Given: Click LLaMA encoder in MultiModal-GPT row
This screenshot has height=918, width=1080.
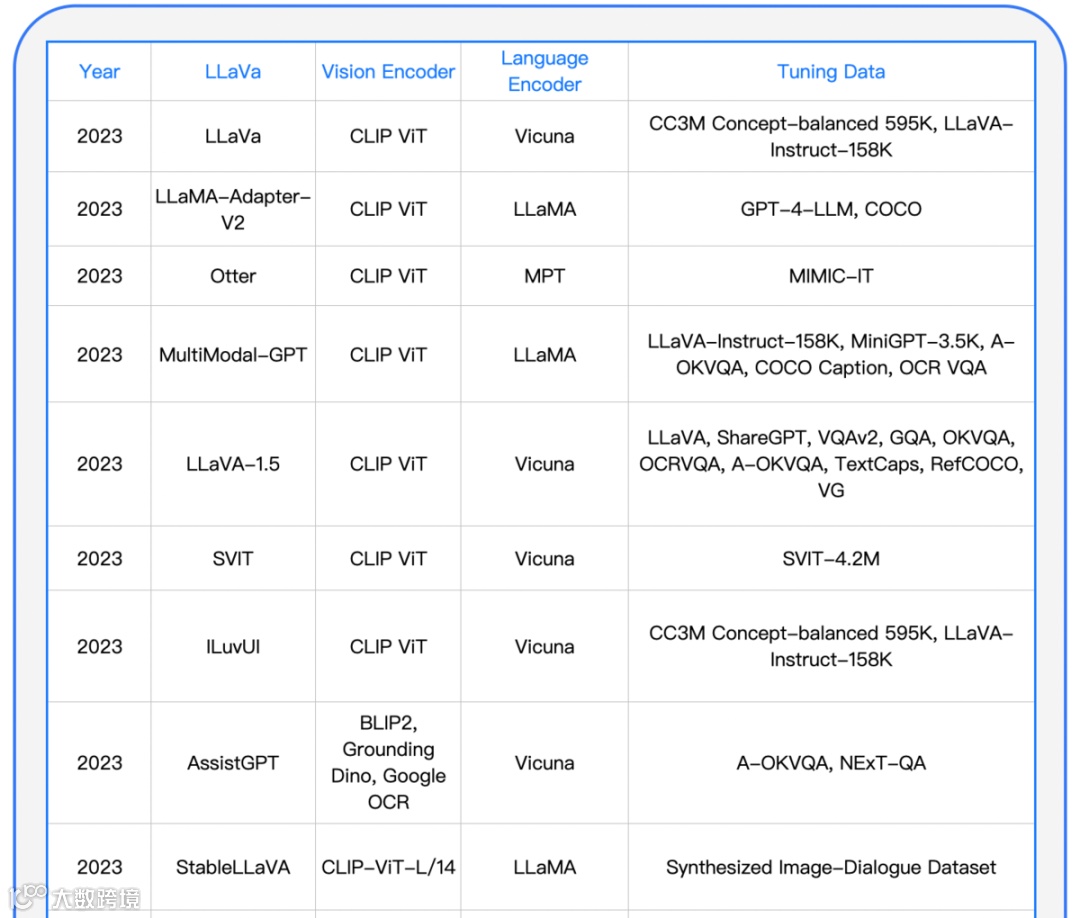Looking at the screenshot, I should coord(544,355).
